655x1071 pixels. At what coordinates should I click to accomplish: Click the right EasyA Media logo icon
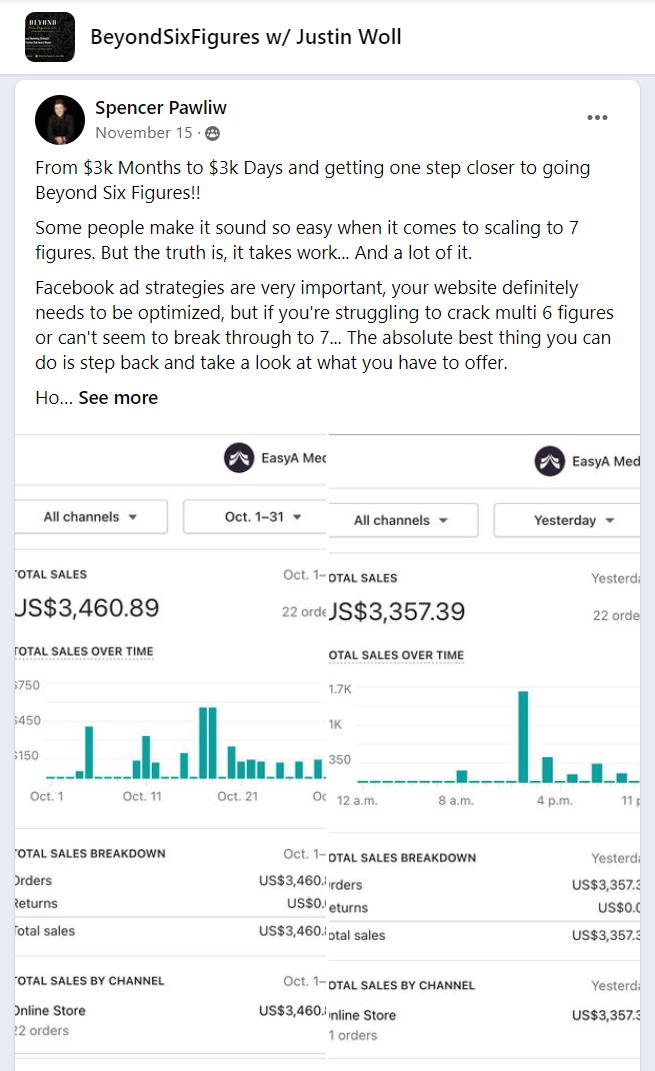[549, 462]
